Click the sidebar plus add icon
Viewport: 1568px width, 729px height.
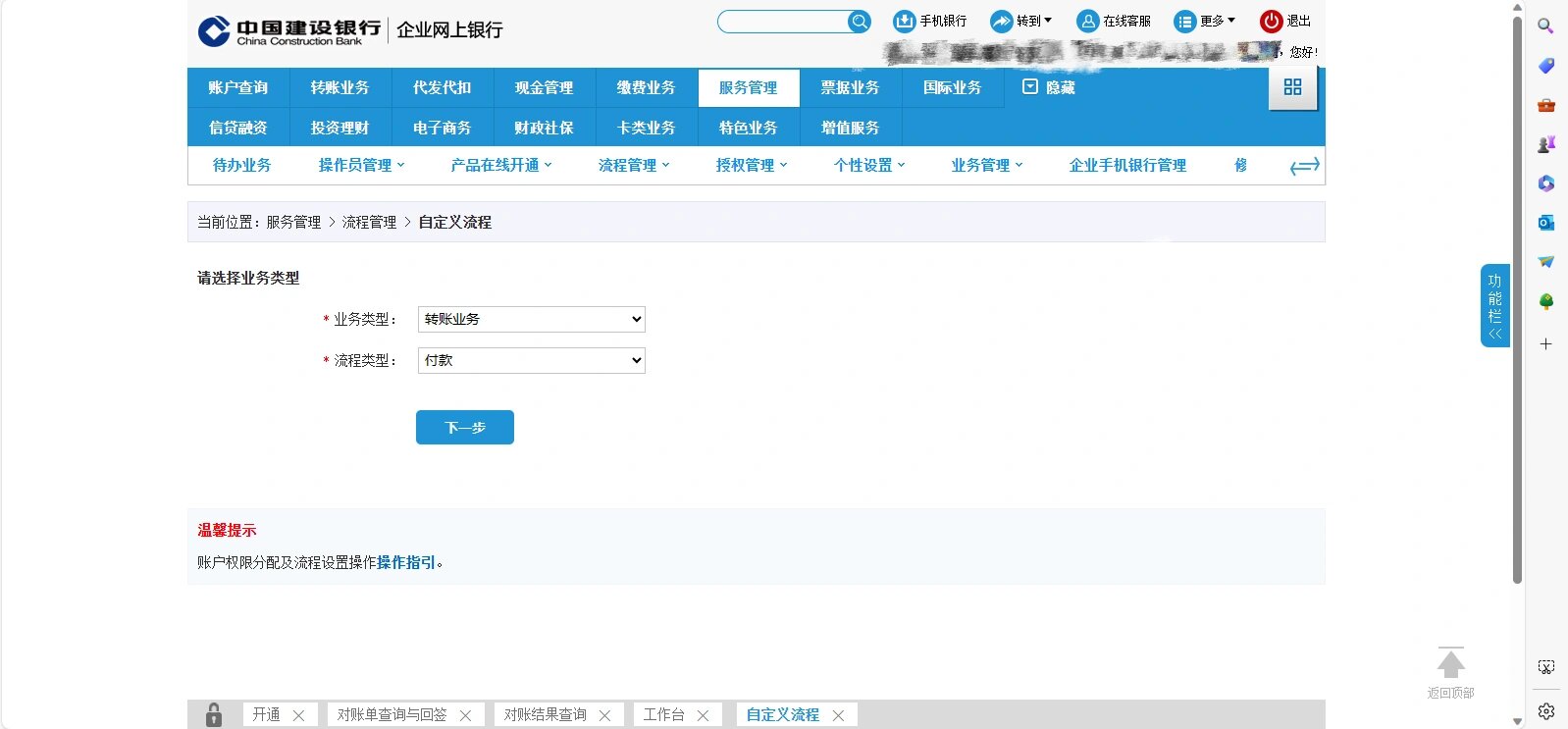pyautogui.click(x=1546, y=344)
